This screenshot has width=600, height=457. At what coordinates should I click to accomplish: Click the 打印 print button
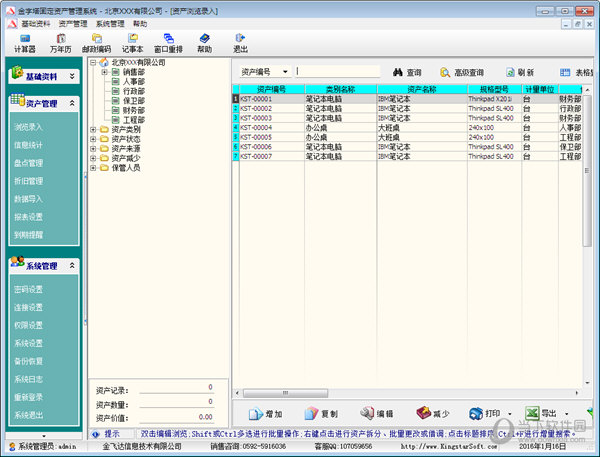coord(485,413)
